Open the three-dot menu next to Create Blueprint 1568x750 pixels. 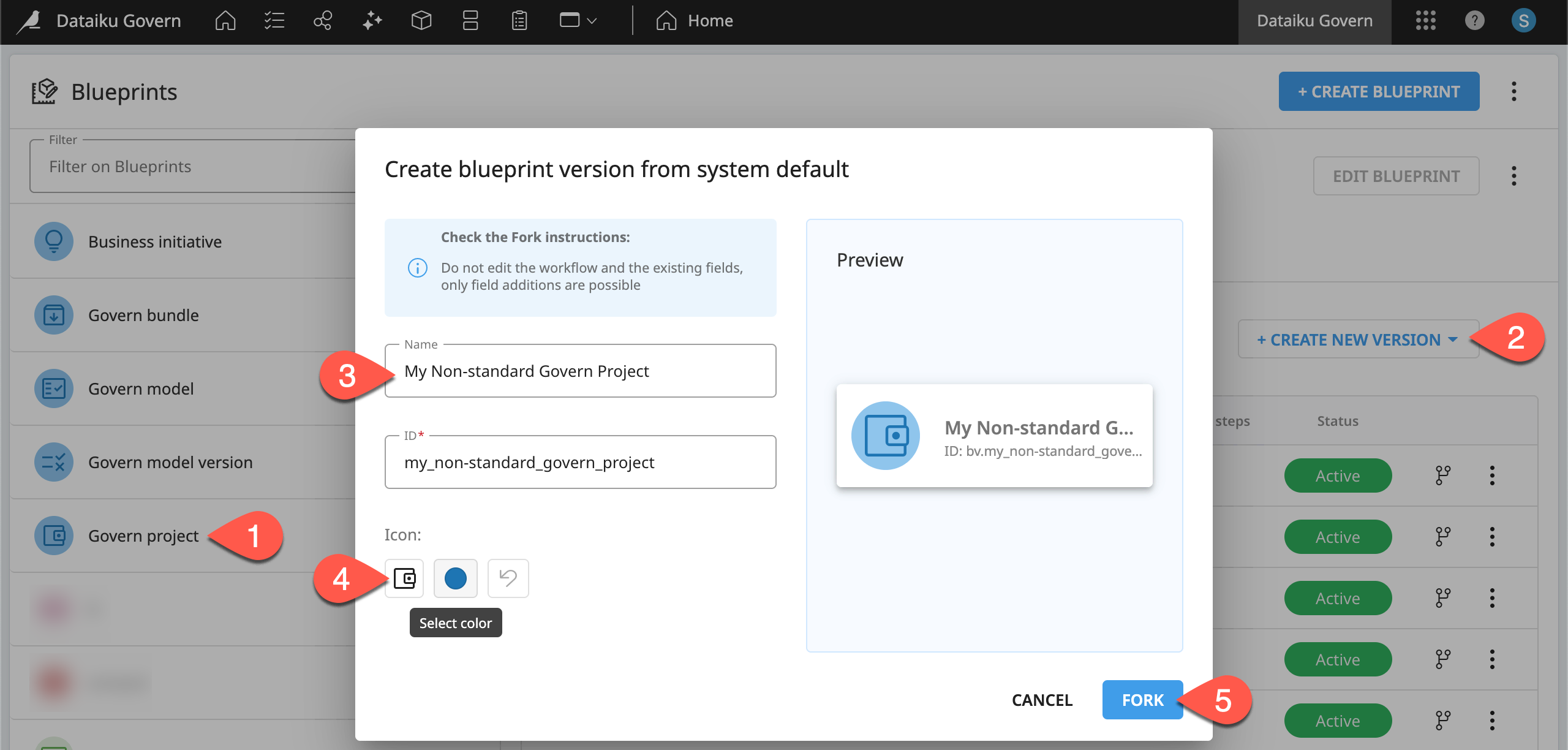tap(1514, 91)
